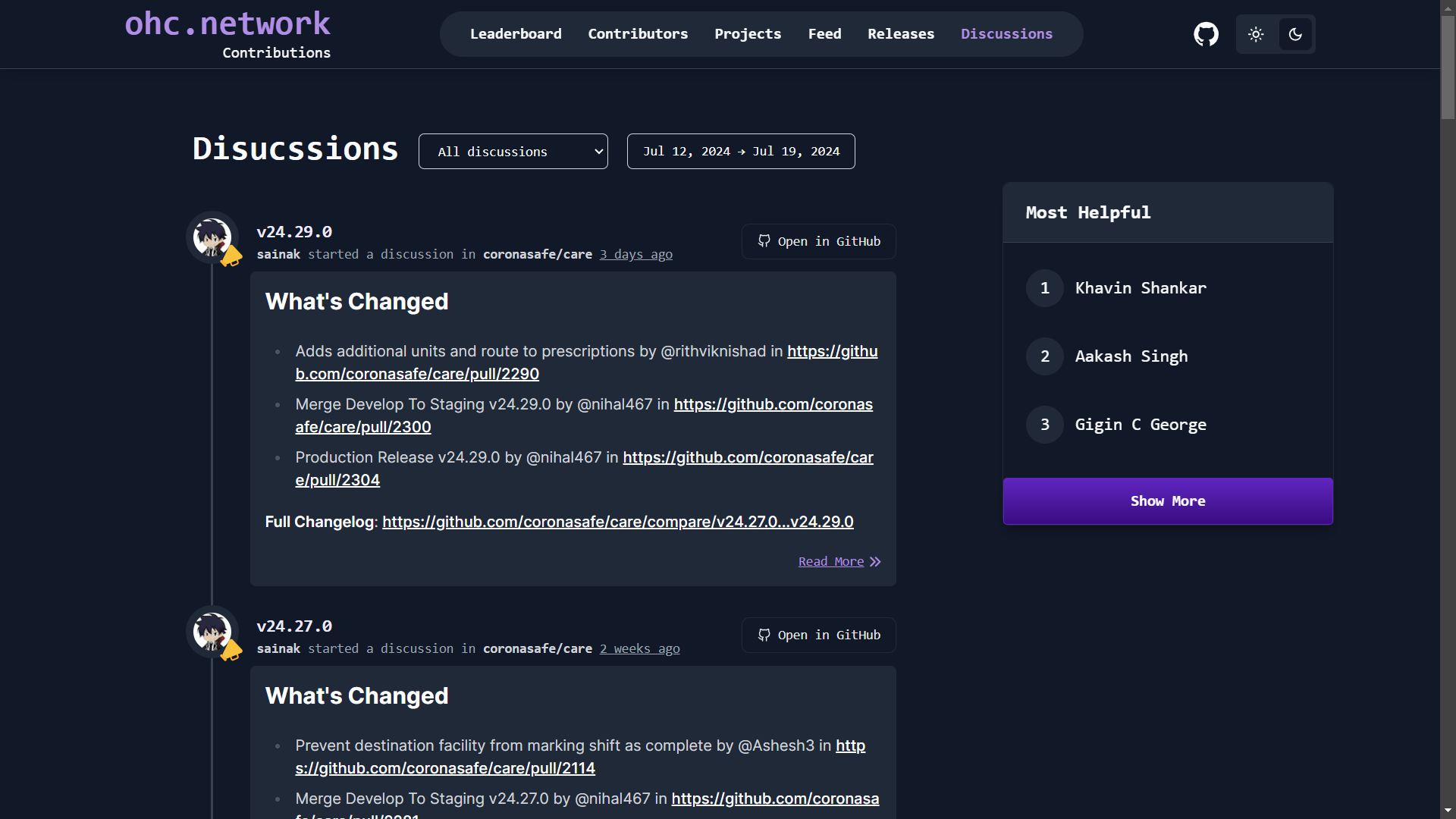The image size is (1456, 819).
Task: Click the GitHub icon in v24.27.0's Open in GitHub button
Action: click(x=765, y=635)
